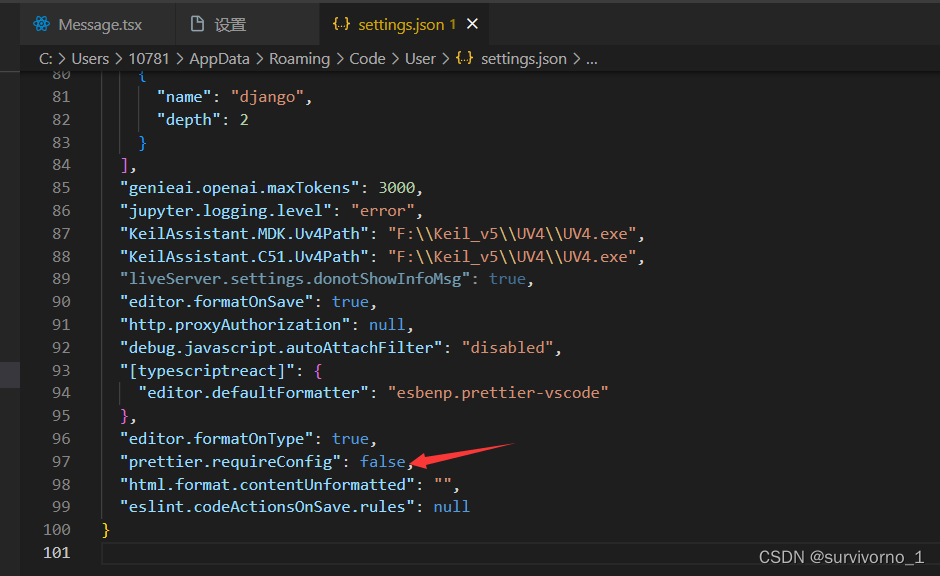Place cursor on "name" key

pos(183,97)
